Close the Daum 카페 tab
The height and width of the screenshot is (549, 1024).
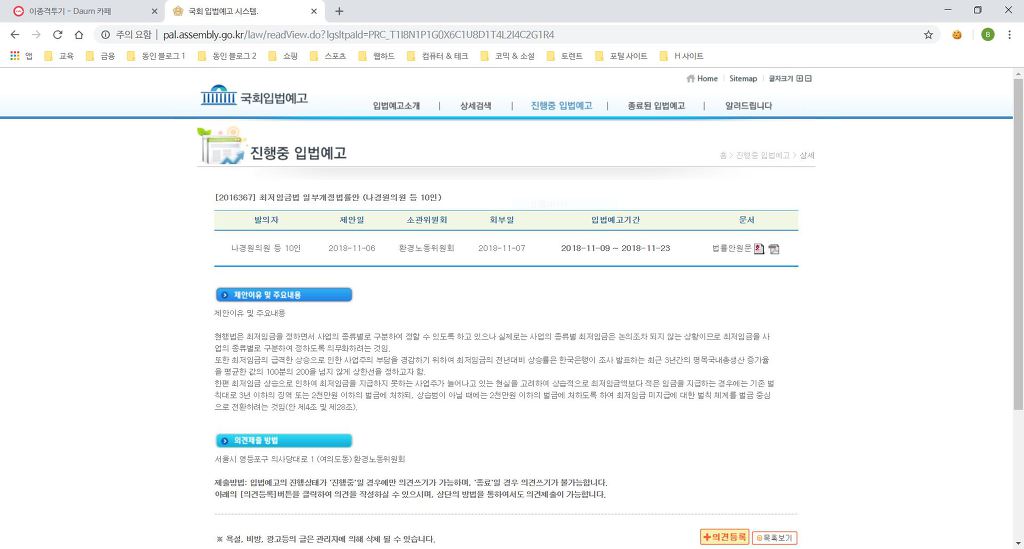pyautogui.click(x=154, y=11)
